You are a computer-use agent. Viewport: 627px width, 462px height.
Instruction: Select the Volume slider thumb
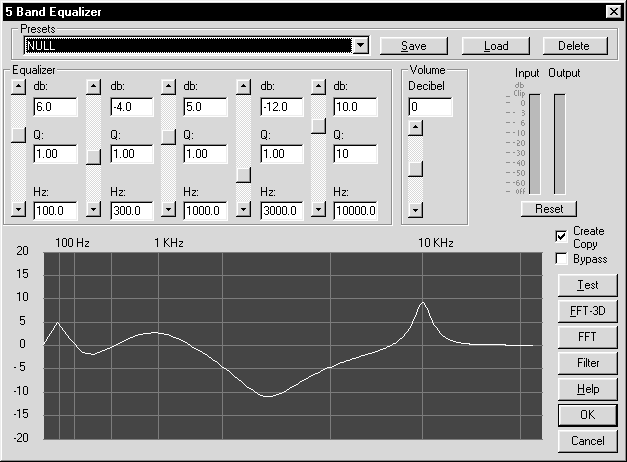point(416,169)
